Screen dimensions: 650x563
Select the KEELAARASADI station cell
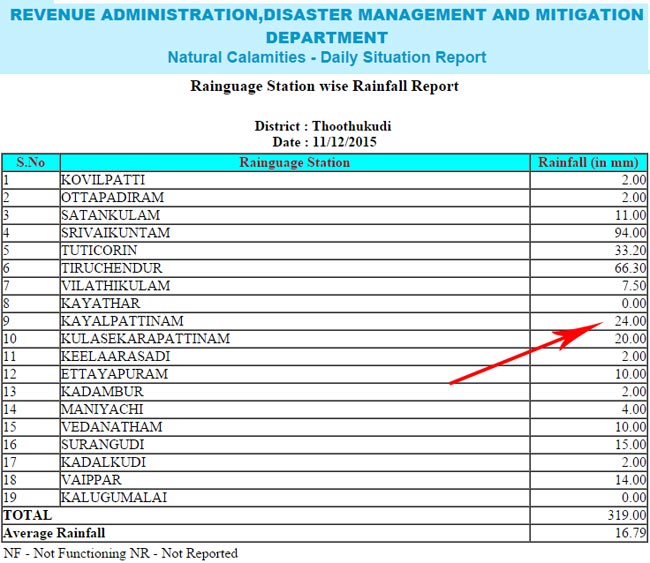[295, 356]
